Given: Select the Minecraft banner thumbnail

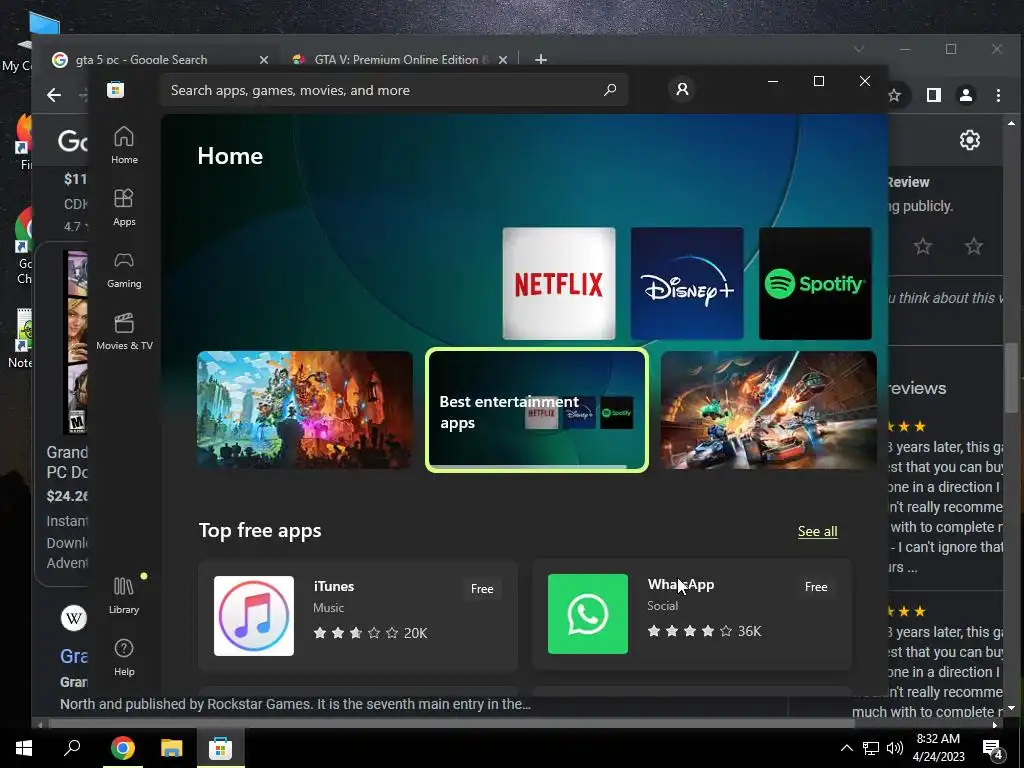Looking at the screenshot, I should 305,409.
